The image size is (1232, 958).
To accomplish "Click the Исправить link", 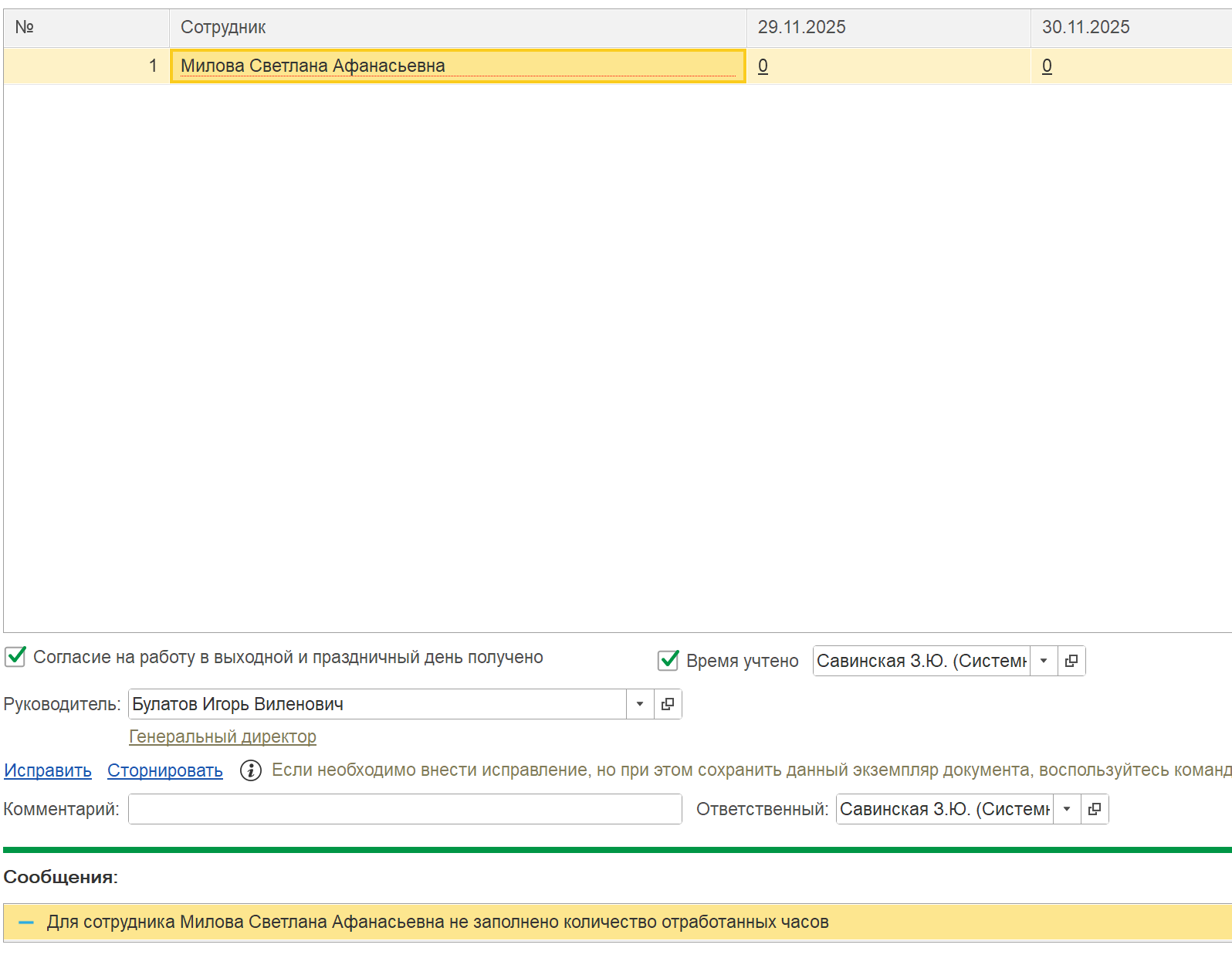I will point(48,770).
